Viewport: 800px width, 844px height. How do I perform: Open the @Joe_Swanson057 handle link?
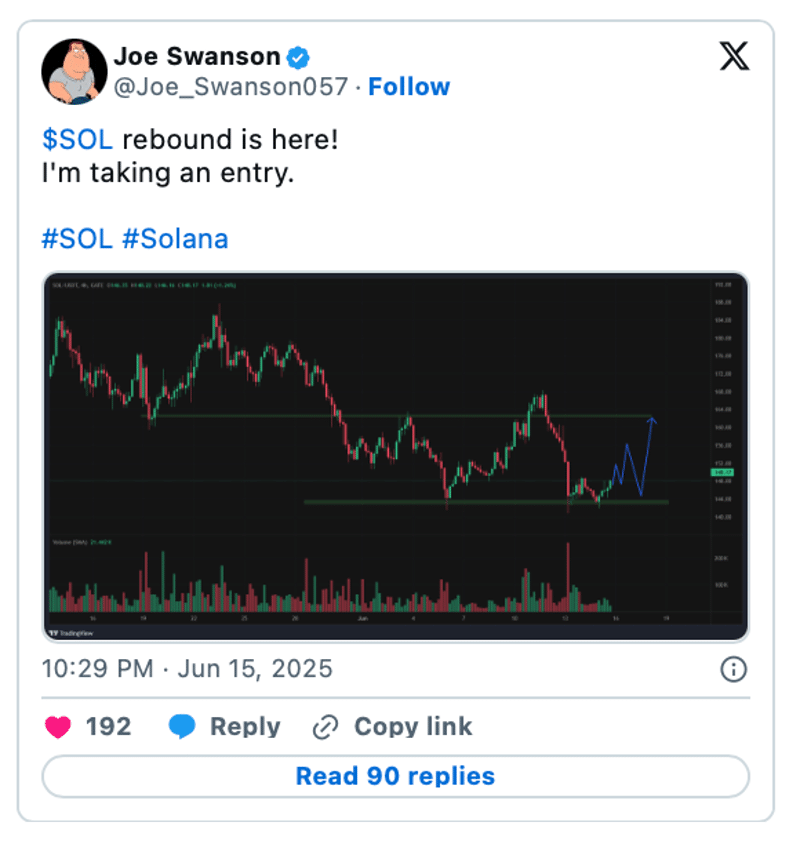point(230,87)
